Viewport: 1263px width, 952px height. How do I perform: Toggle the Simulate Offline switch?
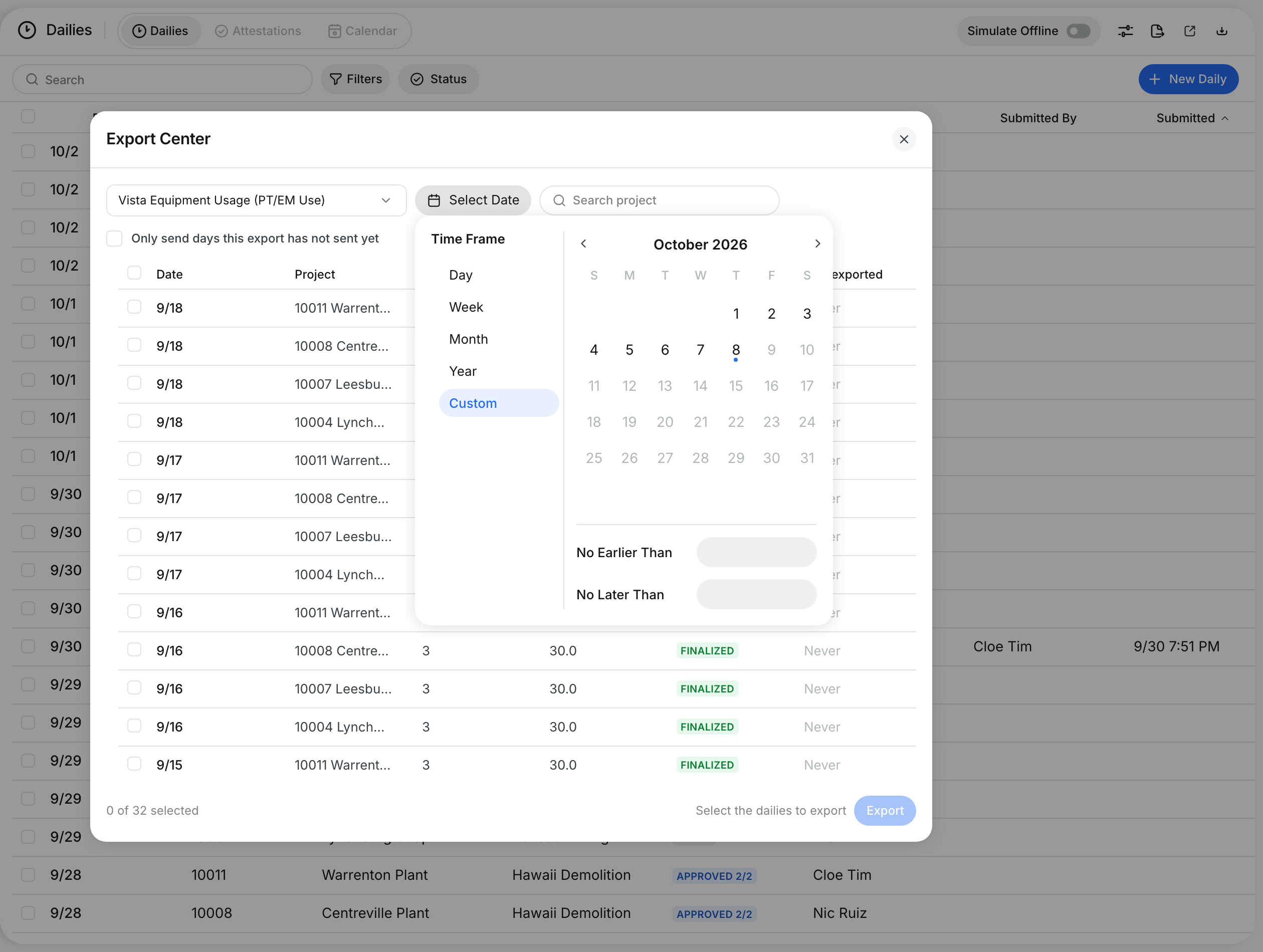(x=1079, y=31)
